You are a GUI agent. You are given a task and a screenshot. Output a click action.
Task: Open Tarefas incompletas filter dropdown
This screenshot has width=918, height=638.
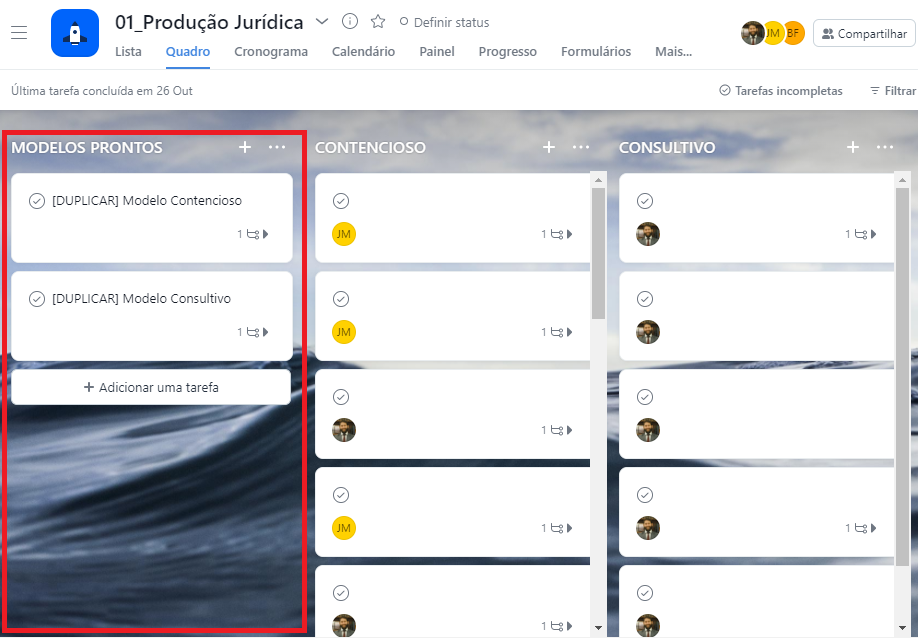780,91
